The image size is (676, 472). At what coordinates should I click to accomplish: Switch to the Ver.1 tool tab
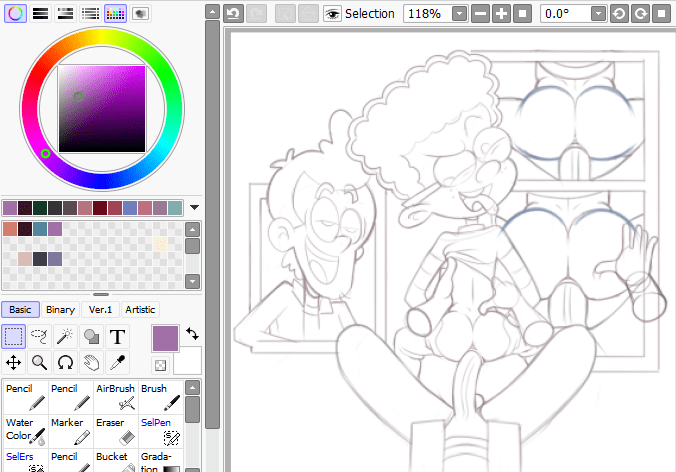click(x=100, y=309)
